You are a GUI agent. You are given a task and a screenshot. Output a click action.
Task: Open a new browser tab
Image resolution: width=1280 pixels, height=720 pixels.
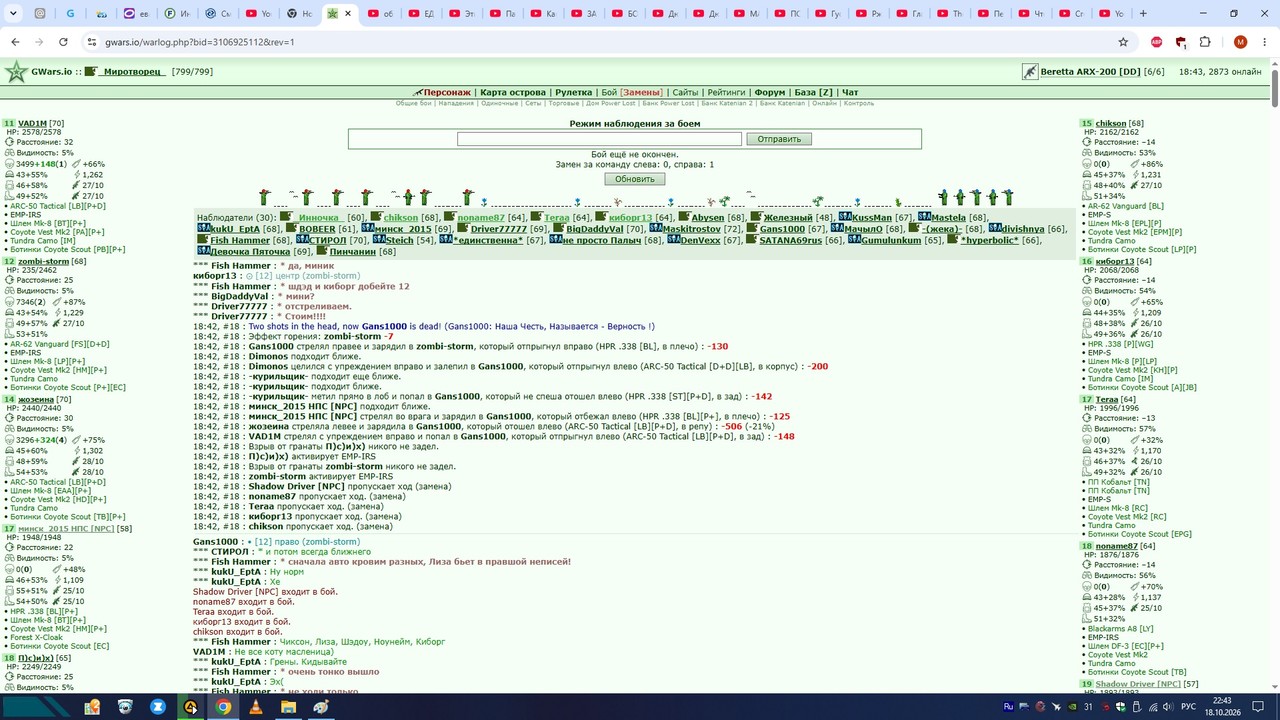[1143, 14]
